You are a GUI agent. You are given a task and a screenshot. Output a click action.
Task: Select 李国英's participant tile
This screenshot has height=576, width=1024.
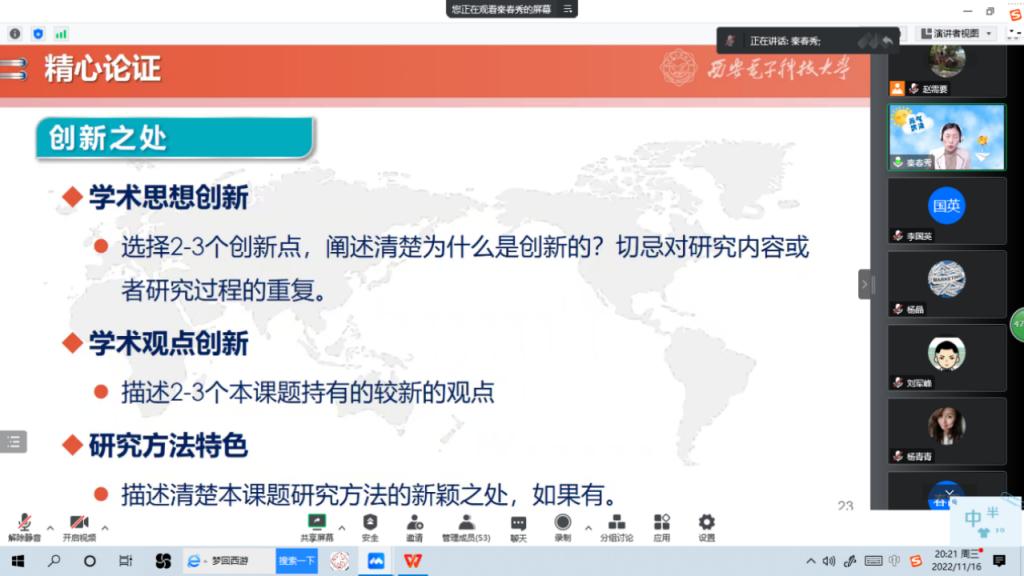946,210
